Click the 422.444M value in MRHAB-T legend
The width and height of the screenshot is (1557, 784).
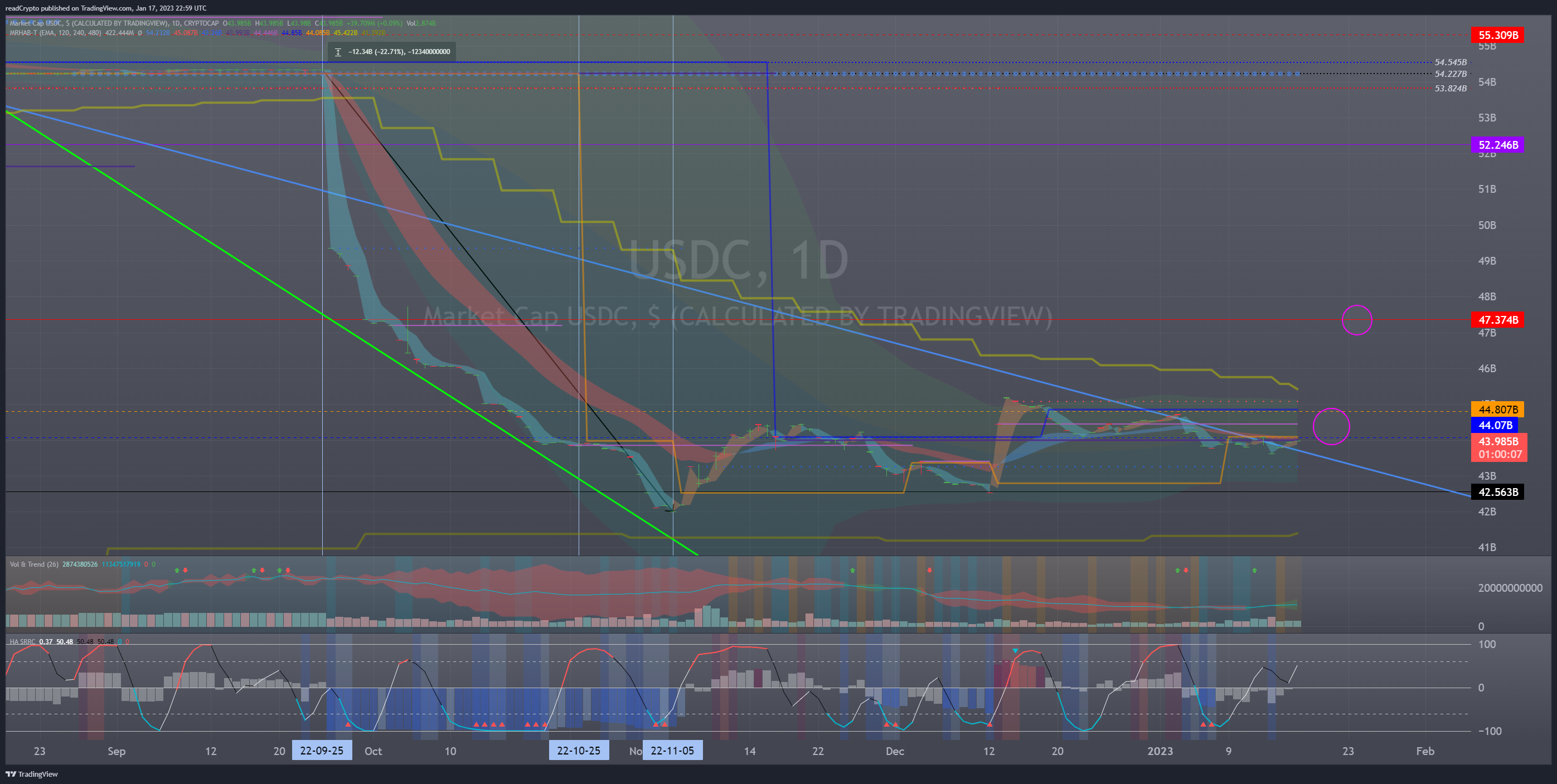119,33
